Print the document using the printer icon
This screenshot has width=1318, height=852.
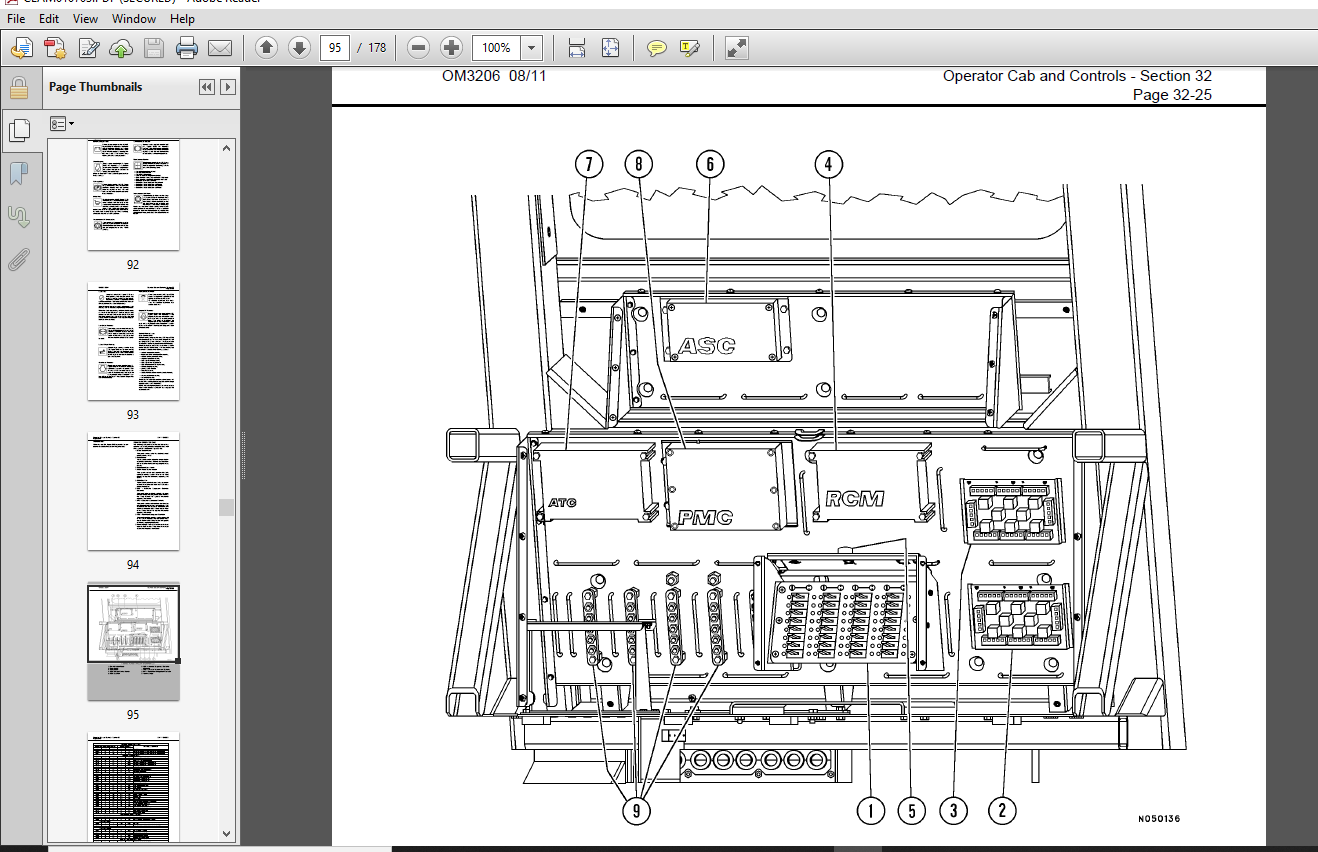187,47
